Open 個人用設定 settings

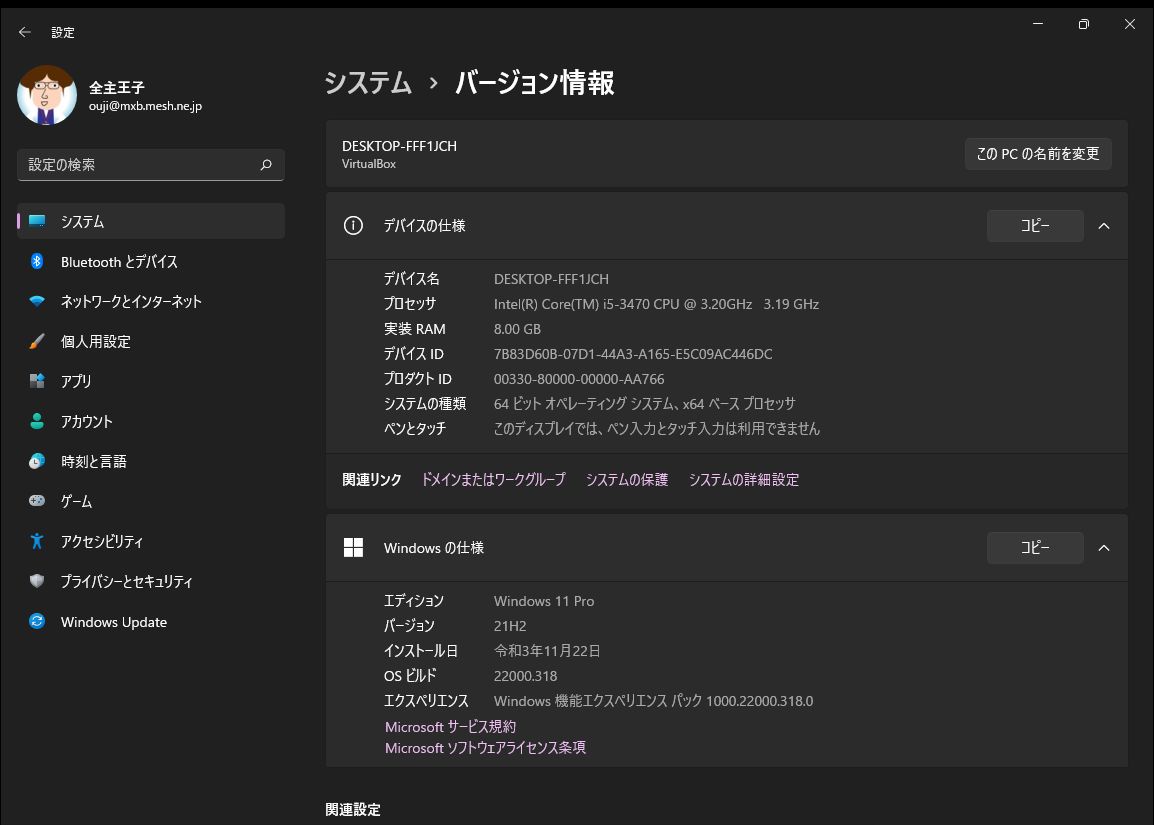pos(151,341)
